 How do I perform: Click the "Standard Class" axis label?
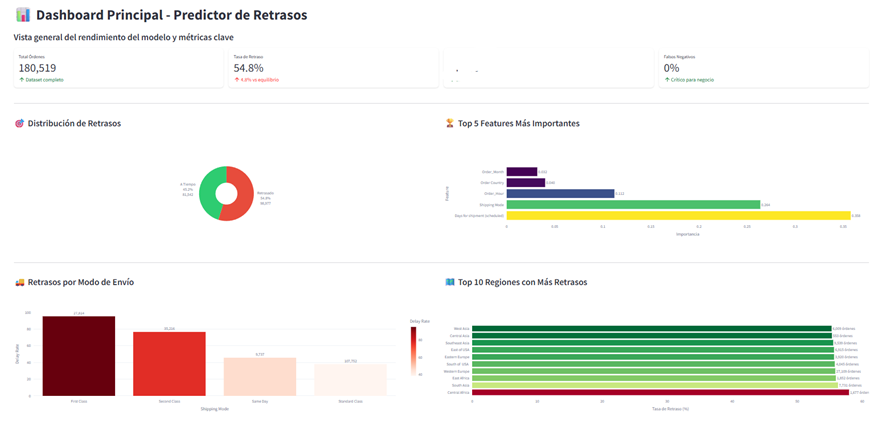tap(350, 401)
